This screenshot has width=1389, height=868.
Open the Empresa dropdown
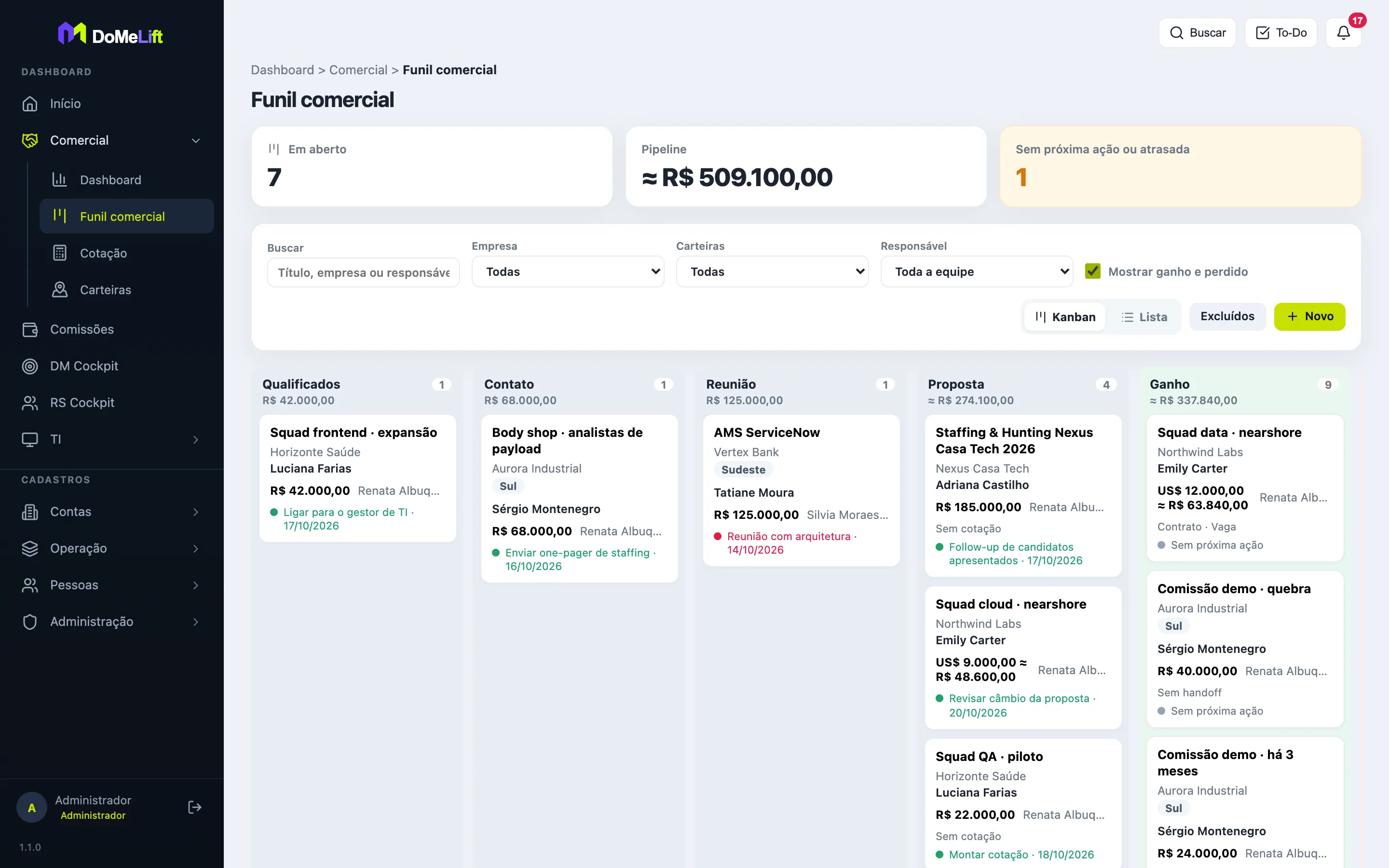tap(568, 271)
